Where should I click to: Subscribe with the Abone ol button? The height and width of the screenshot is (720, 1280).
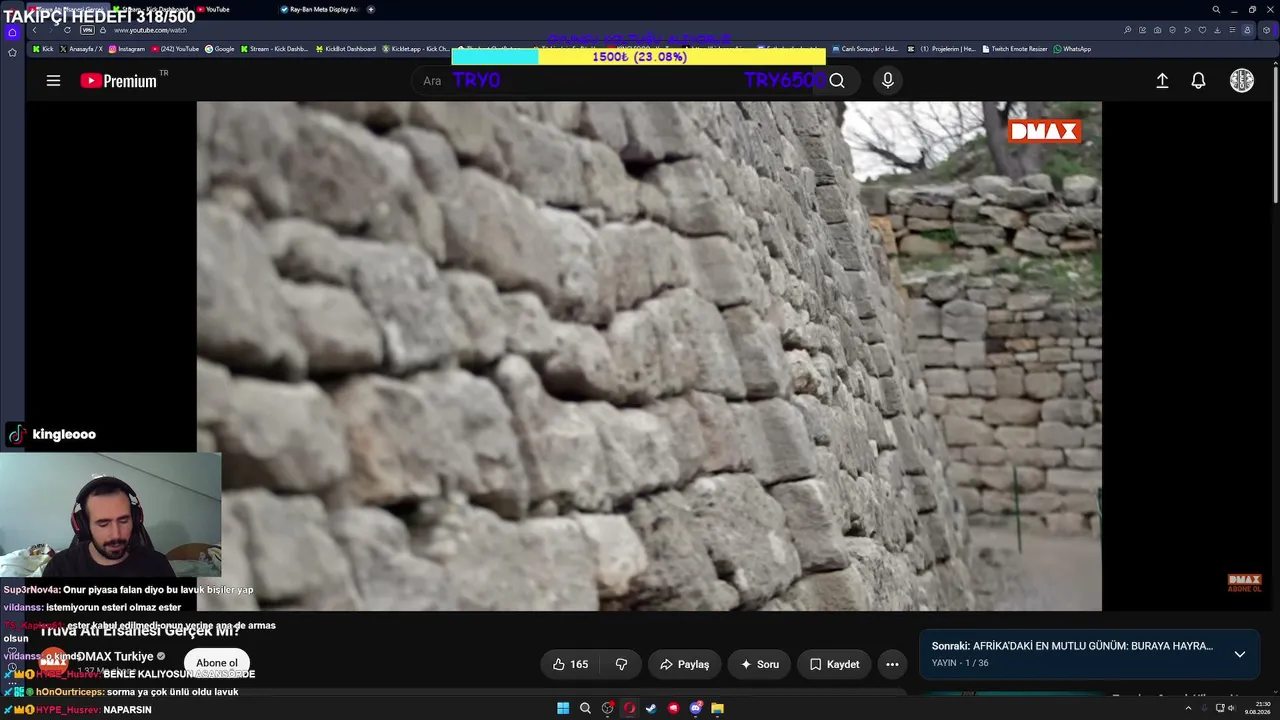coord(217,663)
